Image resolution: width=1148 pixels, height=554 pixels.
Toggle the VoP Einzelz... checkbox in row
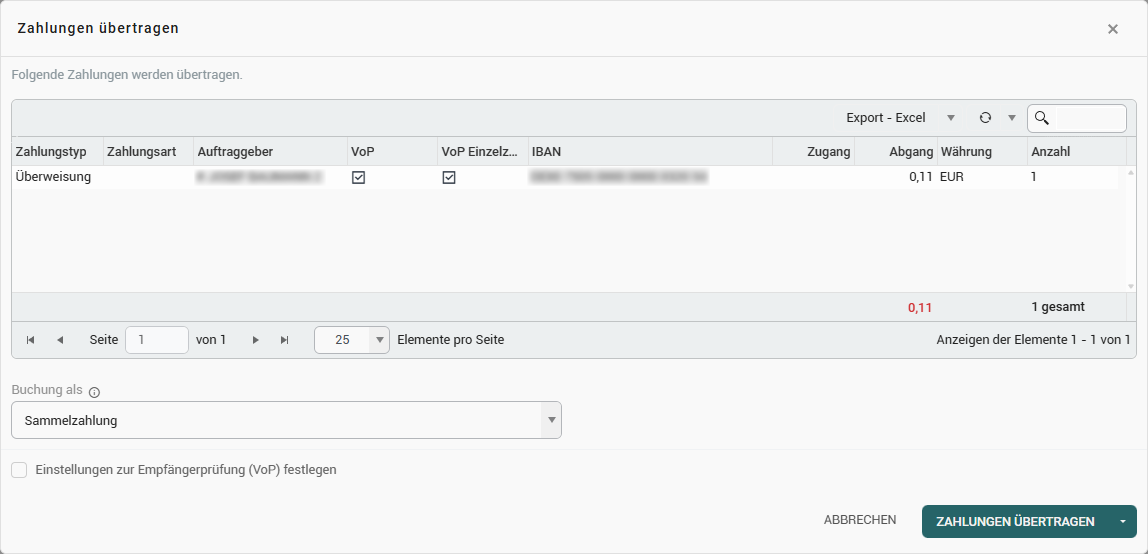tap(449, 177)
